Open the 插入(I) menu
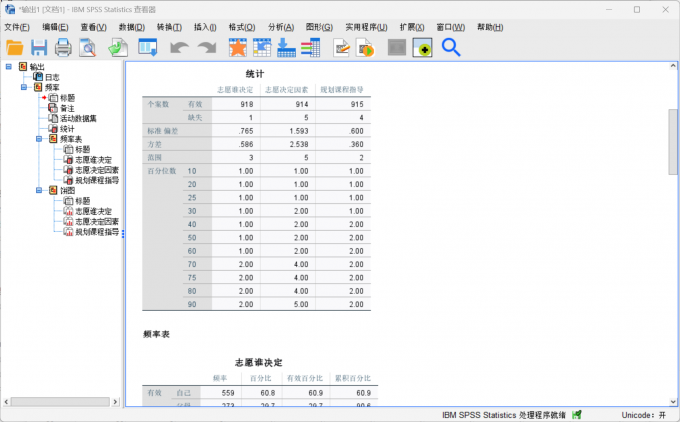Viewport: 680px width, 422px height. point(205,27)
